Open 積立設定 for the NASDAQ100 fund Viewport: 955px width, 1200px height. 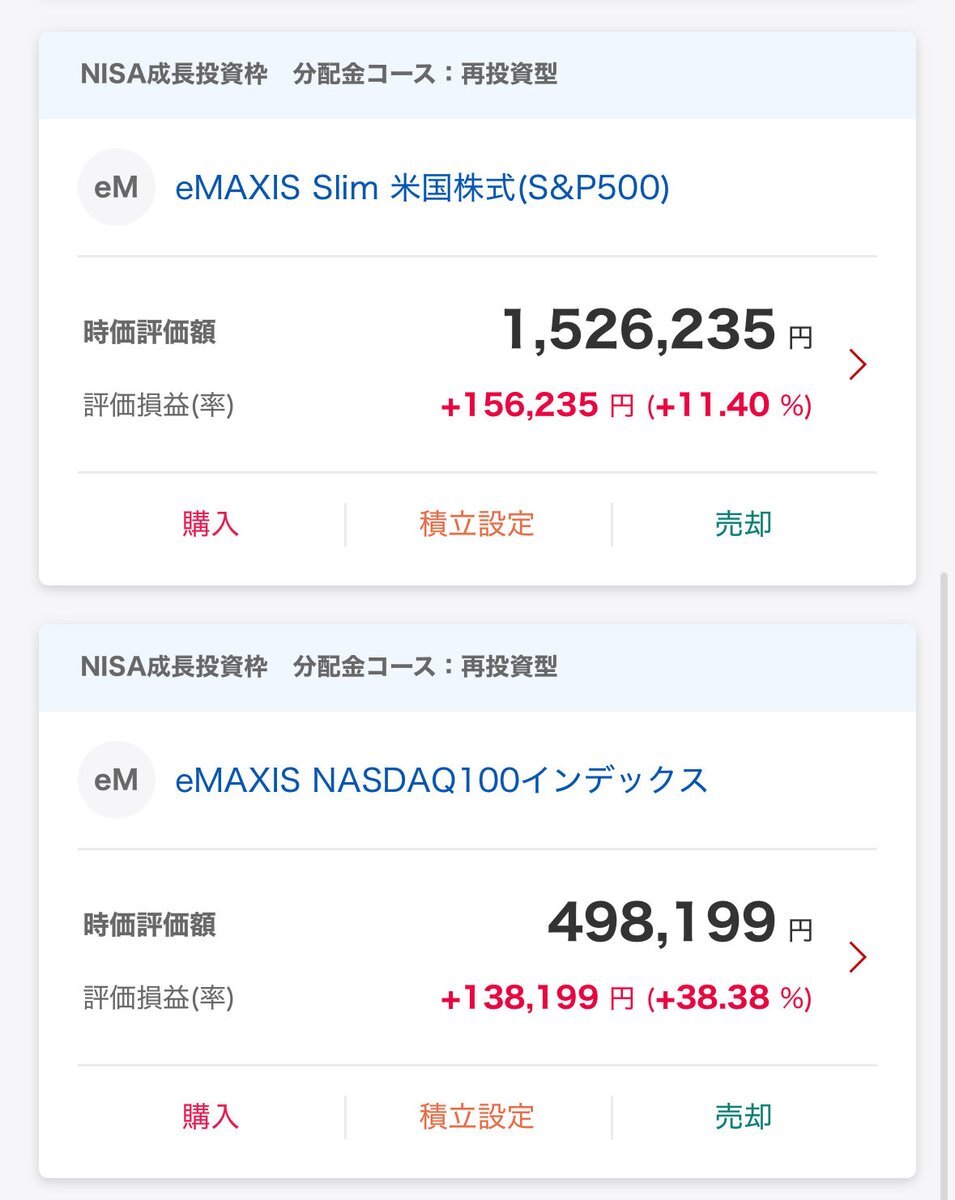(x=477, y=1116)
